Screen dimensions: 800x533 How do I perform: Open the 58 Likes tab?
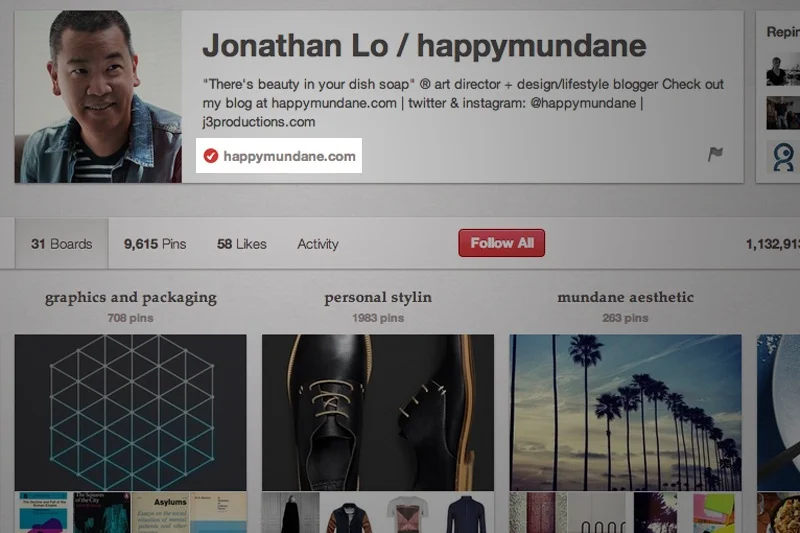(x=242, y=244)
